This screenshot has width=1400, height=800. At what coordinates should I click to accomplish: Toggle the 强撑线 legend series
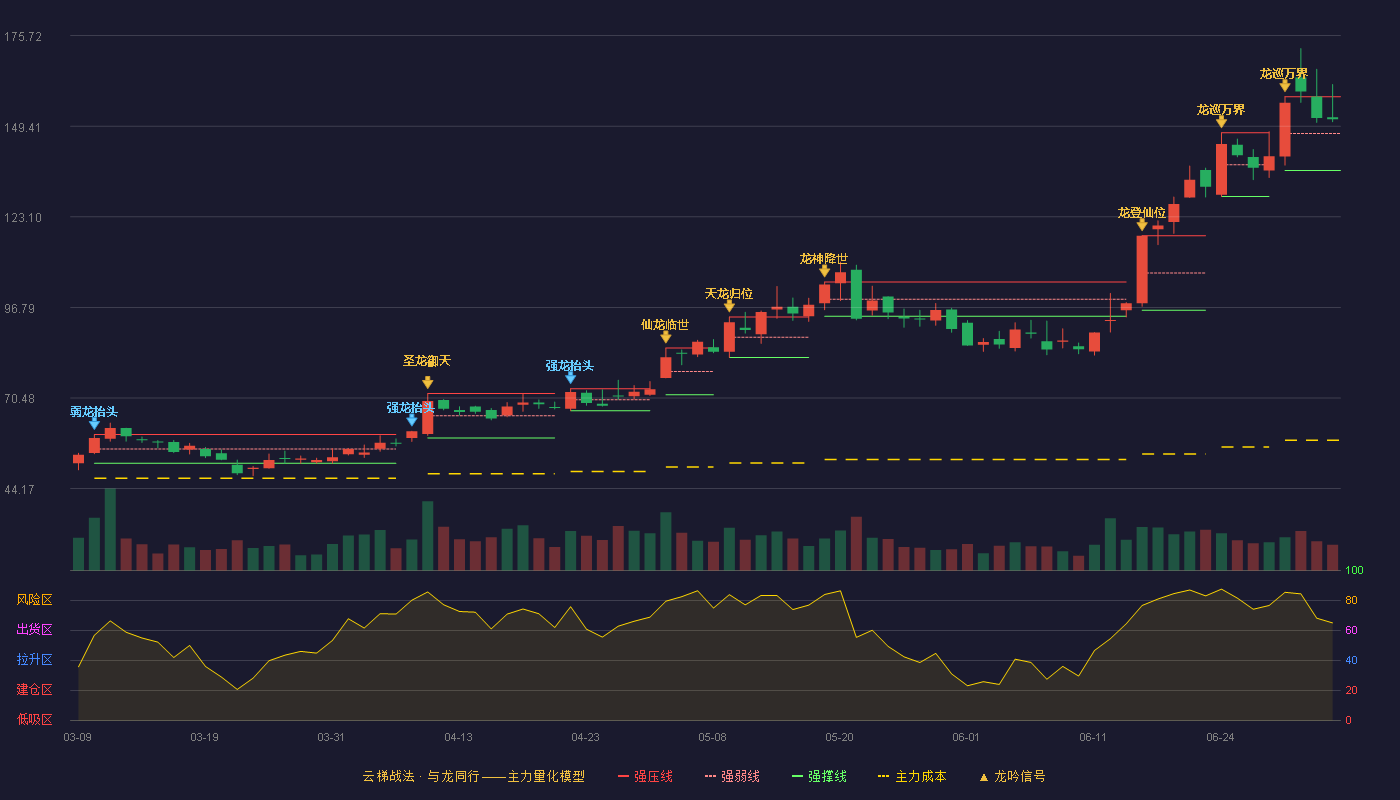[819, 776]
